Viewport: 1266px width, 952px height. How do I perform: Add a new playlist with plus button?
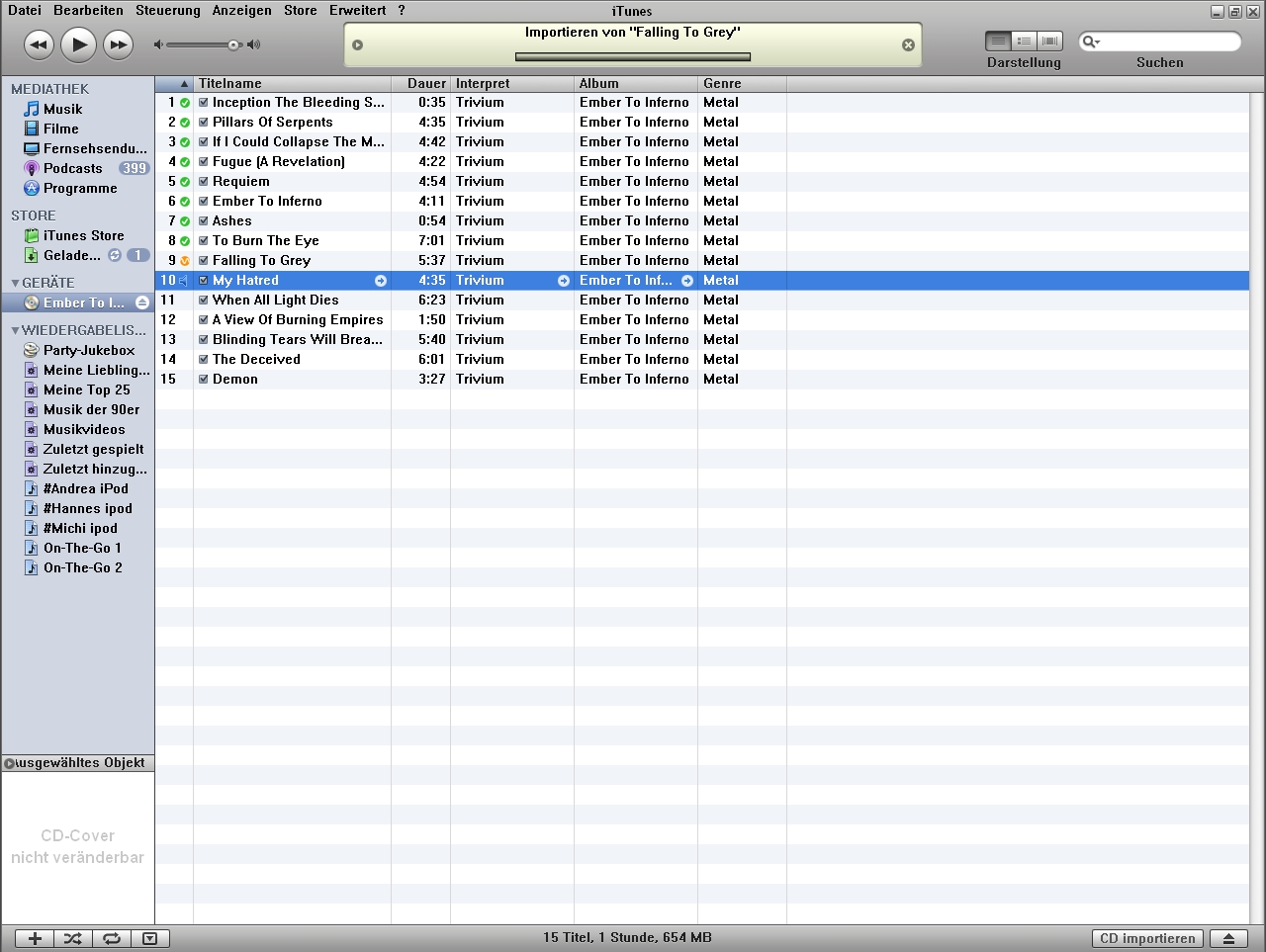tap(35, 938)
